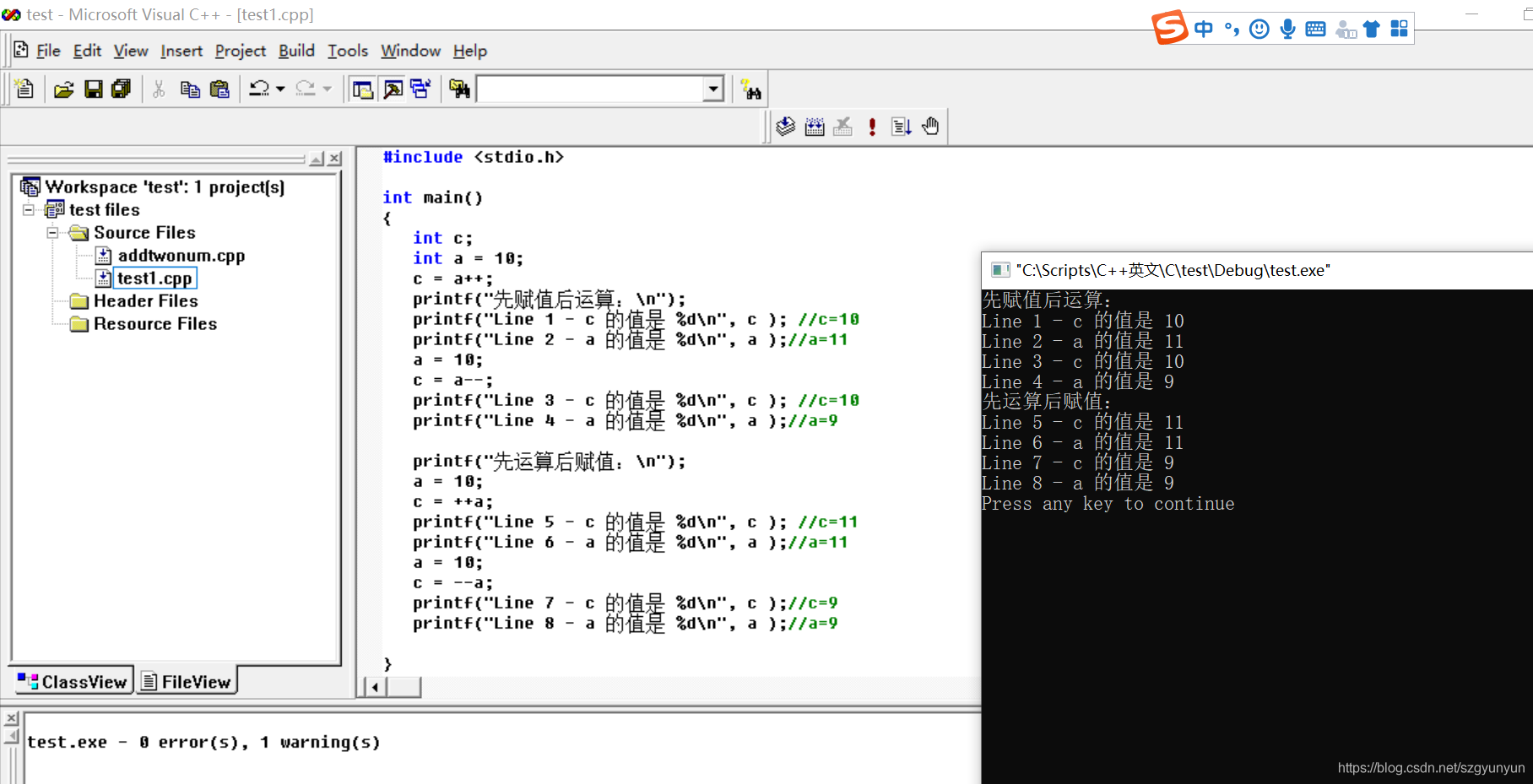
Task: Click the Go debug icon
Action: coord(902,127)
